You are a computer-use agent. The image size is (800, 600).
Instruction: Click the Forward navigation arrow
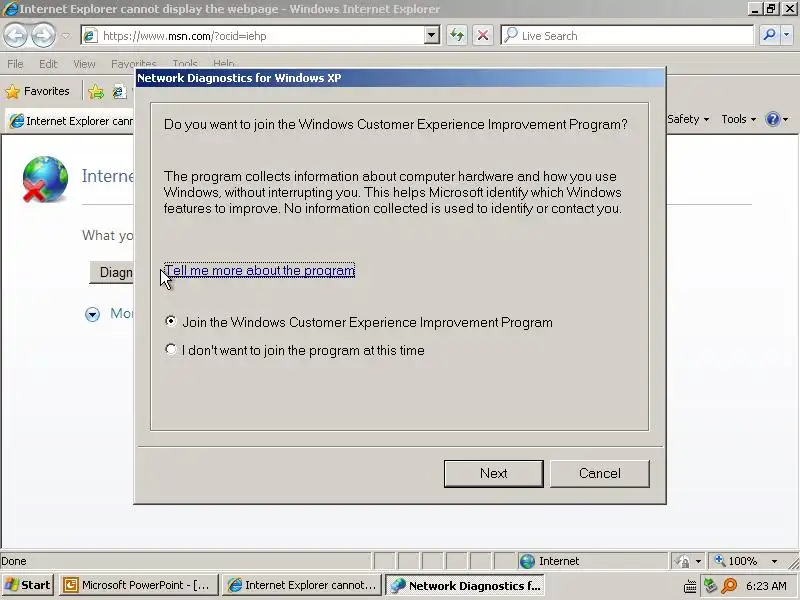tap(43, 36)
